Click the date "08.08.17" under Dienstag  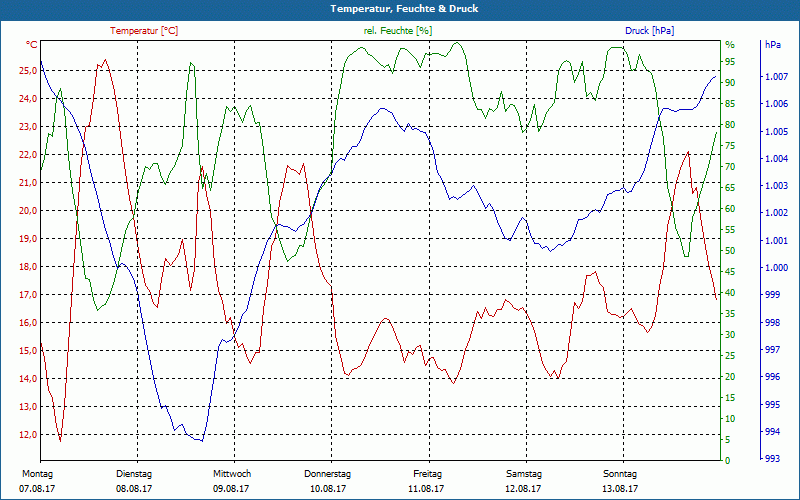134,489
